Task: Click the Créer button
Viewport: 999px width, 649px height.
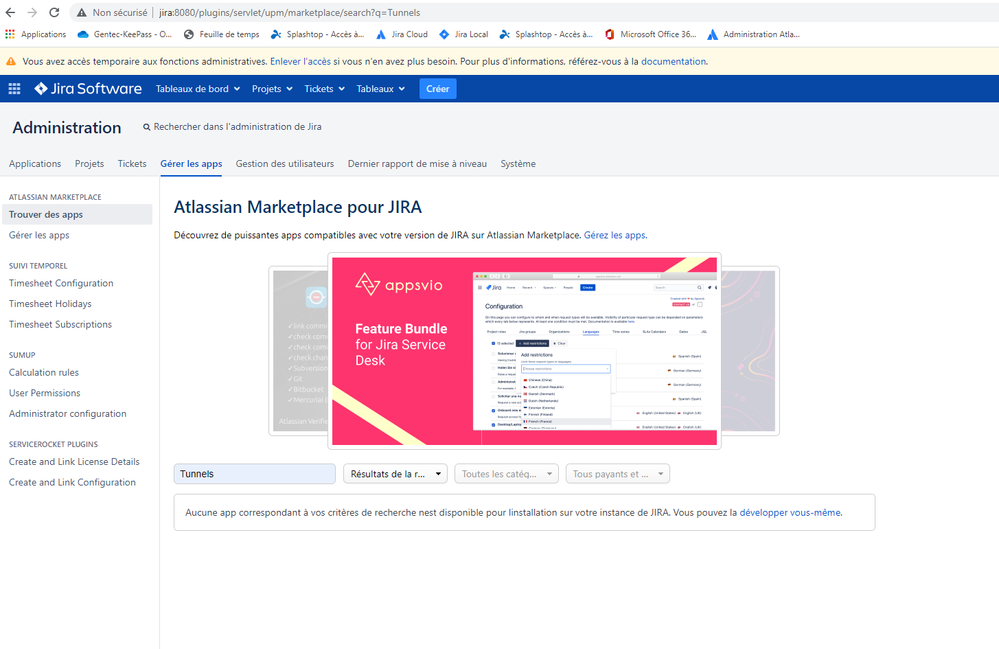Action: click(x=438, y=89)
